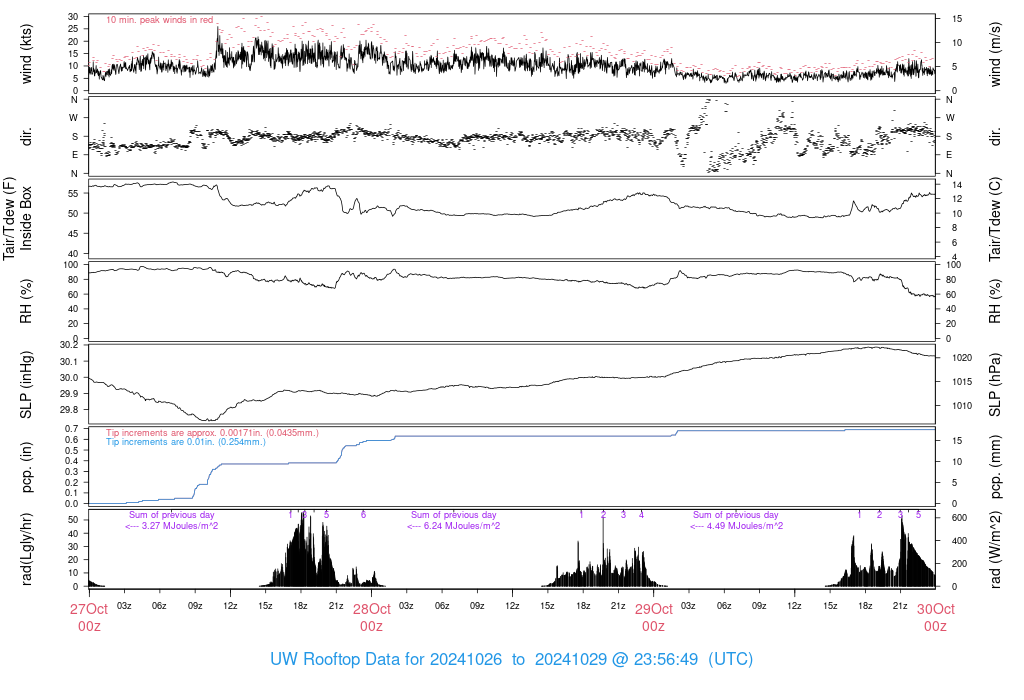Click the '0.7' tick on the precipitation axis
Image resolution: width=1024 pixels, height=700 pixels.
pos(72,429)
